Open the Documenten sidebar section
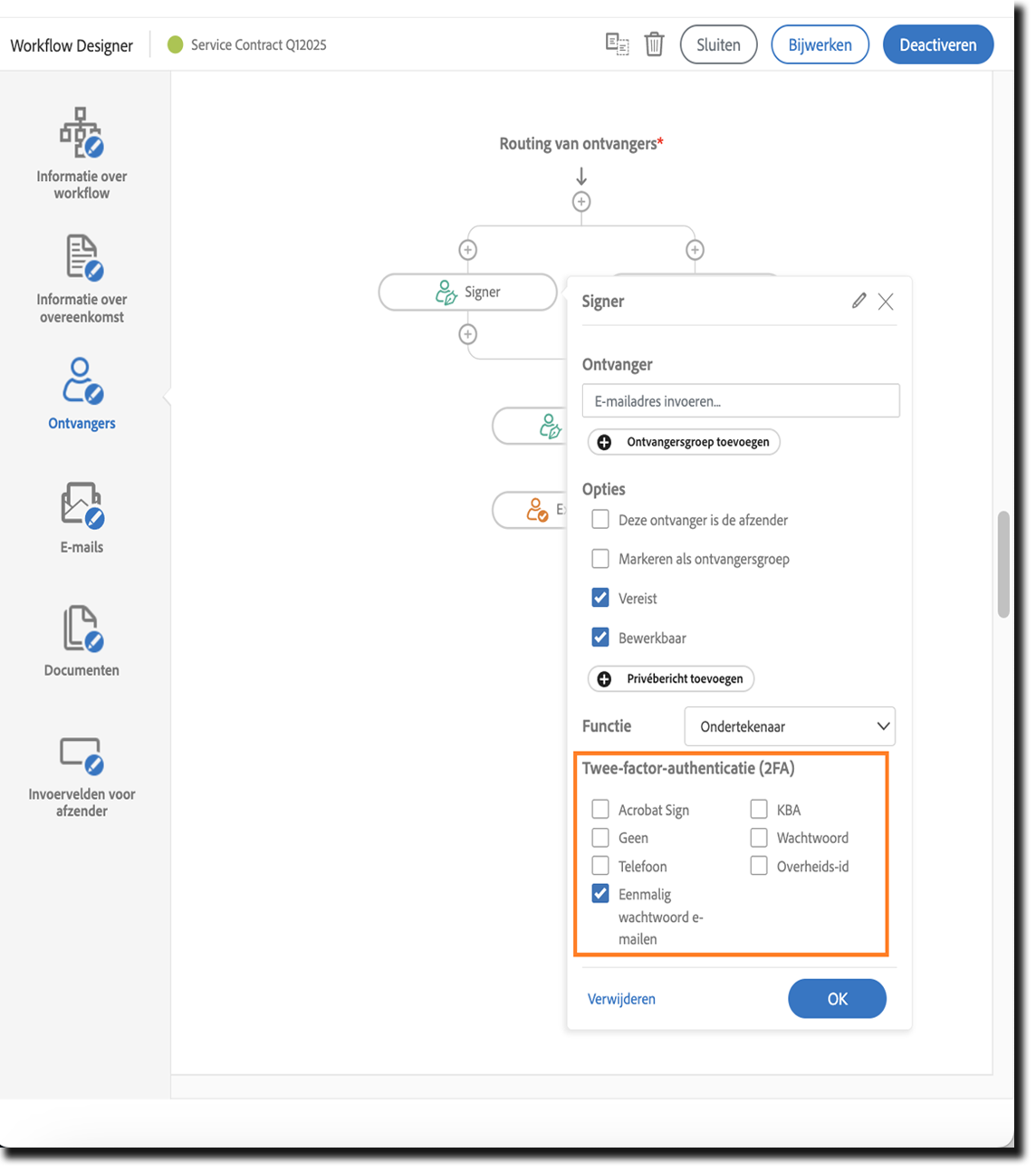 82,640
